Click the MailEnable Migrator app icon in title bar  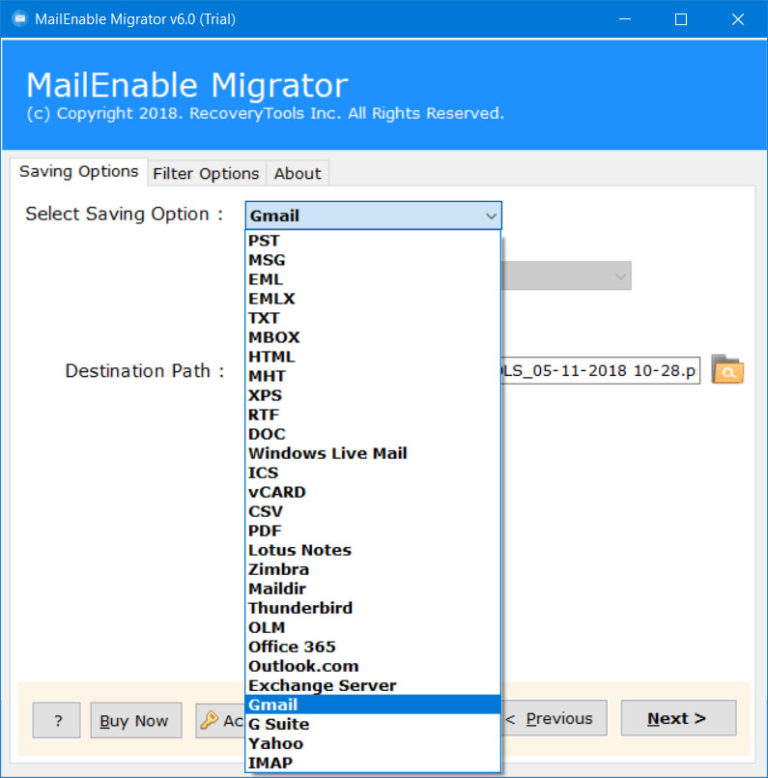point(20,19)
